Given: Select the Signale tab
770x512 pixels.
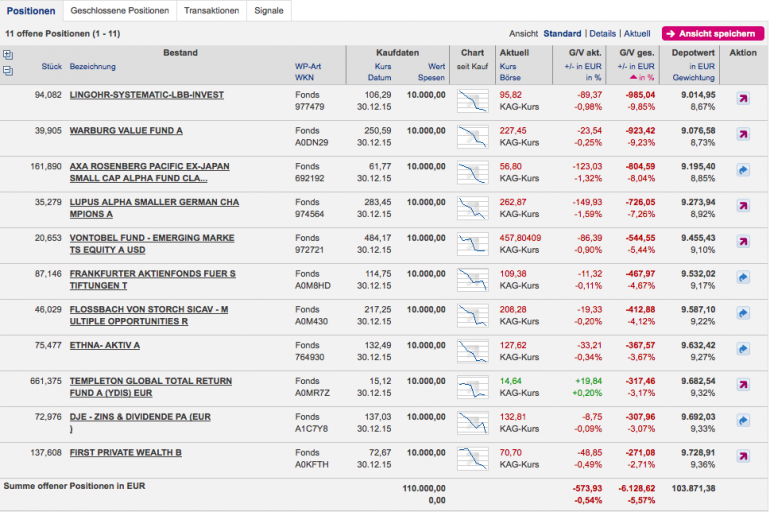Looking at the screenshot, I should tap(268, 11).
